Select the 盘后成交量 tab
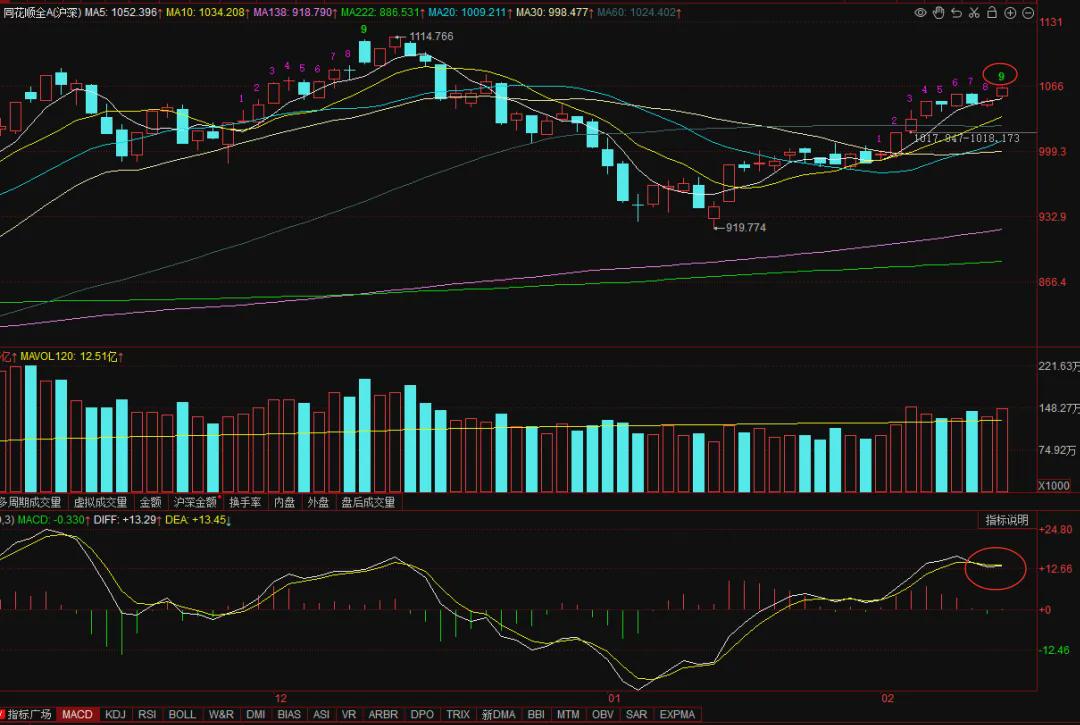This screenshot has height=725, width=1080. (x=368, y=503)
